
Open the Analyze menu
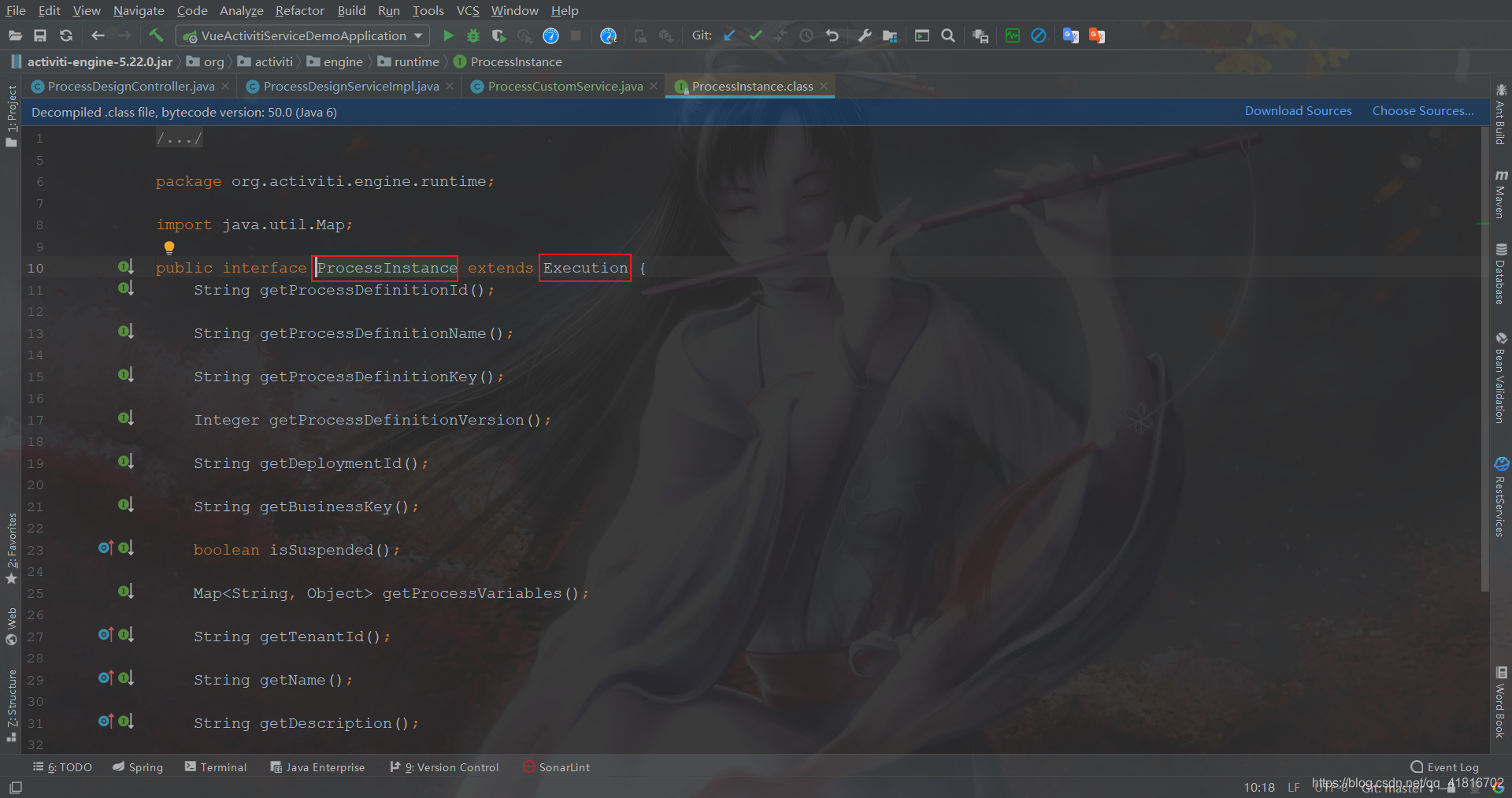point(241,10)
